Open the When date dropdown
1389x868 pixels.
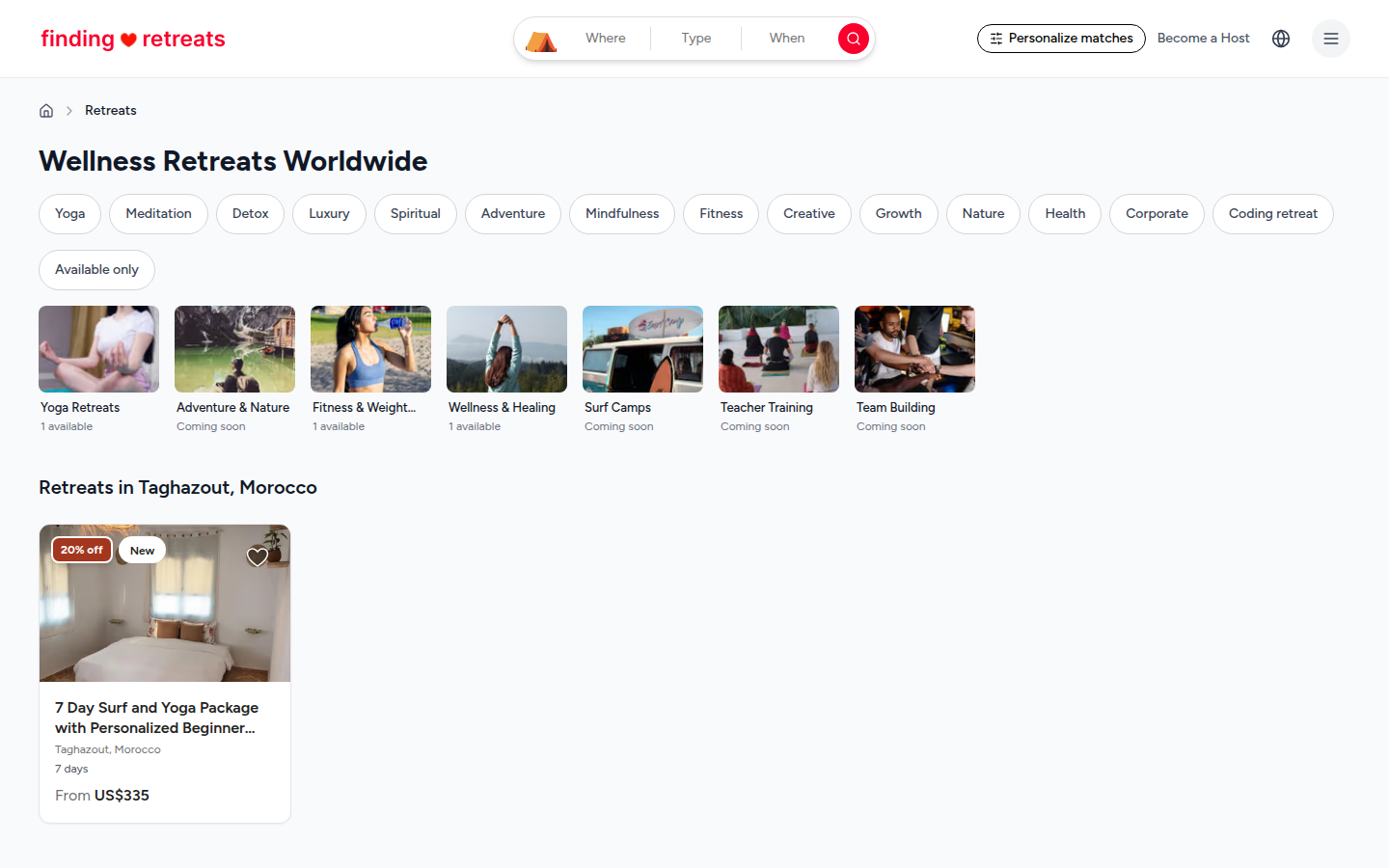[787, 39]
